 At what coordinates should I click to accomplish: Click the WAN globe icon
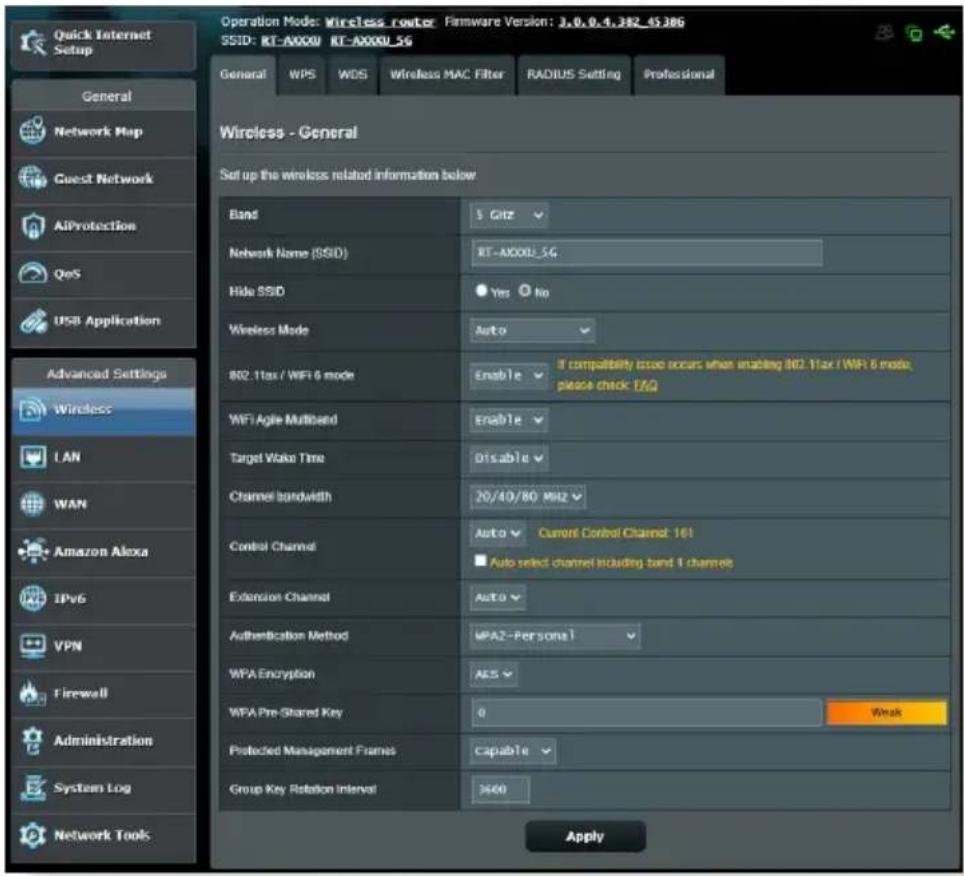click(x=32, y=504)
